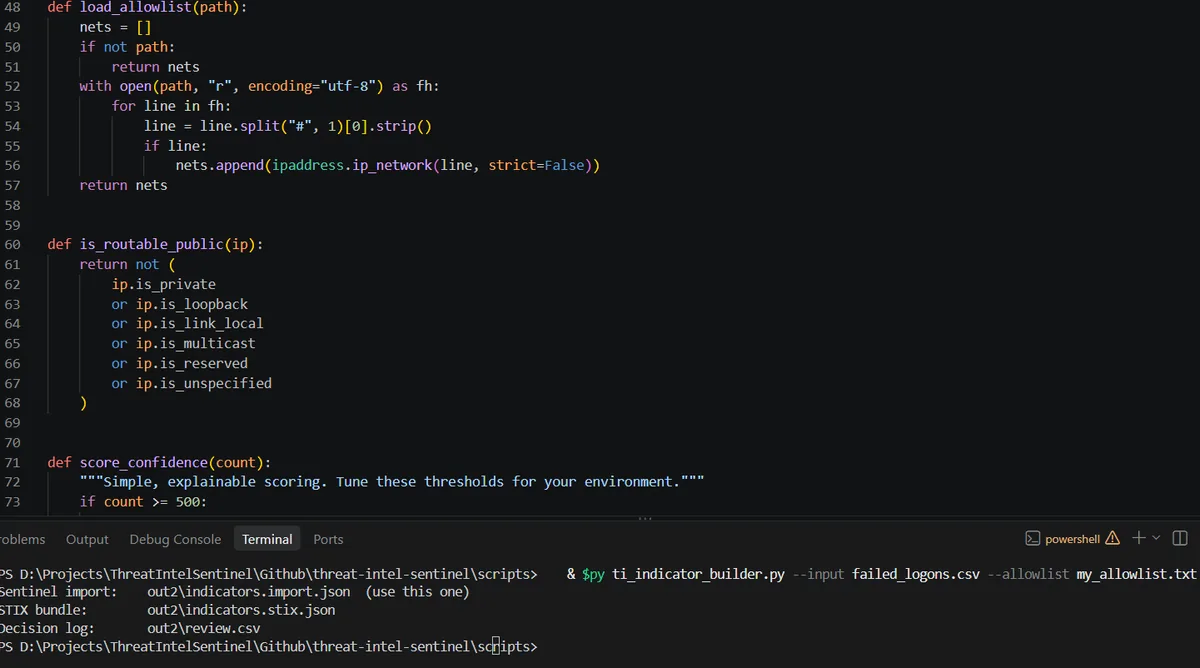Click the "Simple, explainable scoring" docstring
Viewport: 1200px width, 668px height.
392,482
